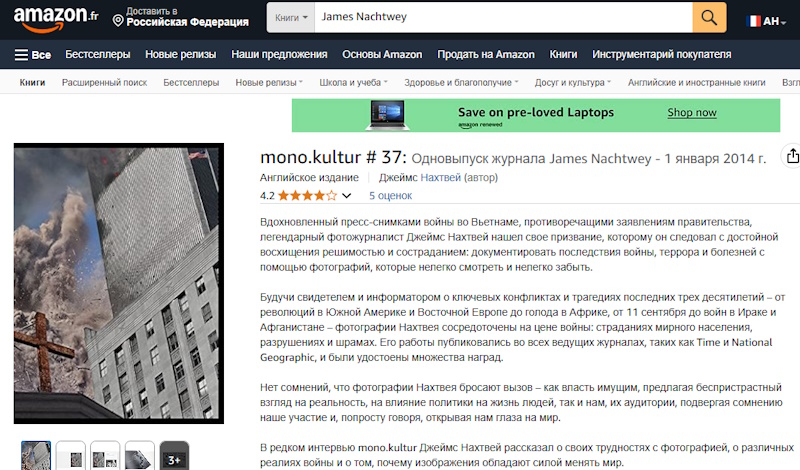Select the first cover thumbnail

click(x=36, y=455)
